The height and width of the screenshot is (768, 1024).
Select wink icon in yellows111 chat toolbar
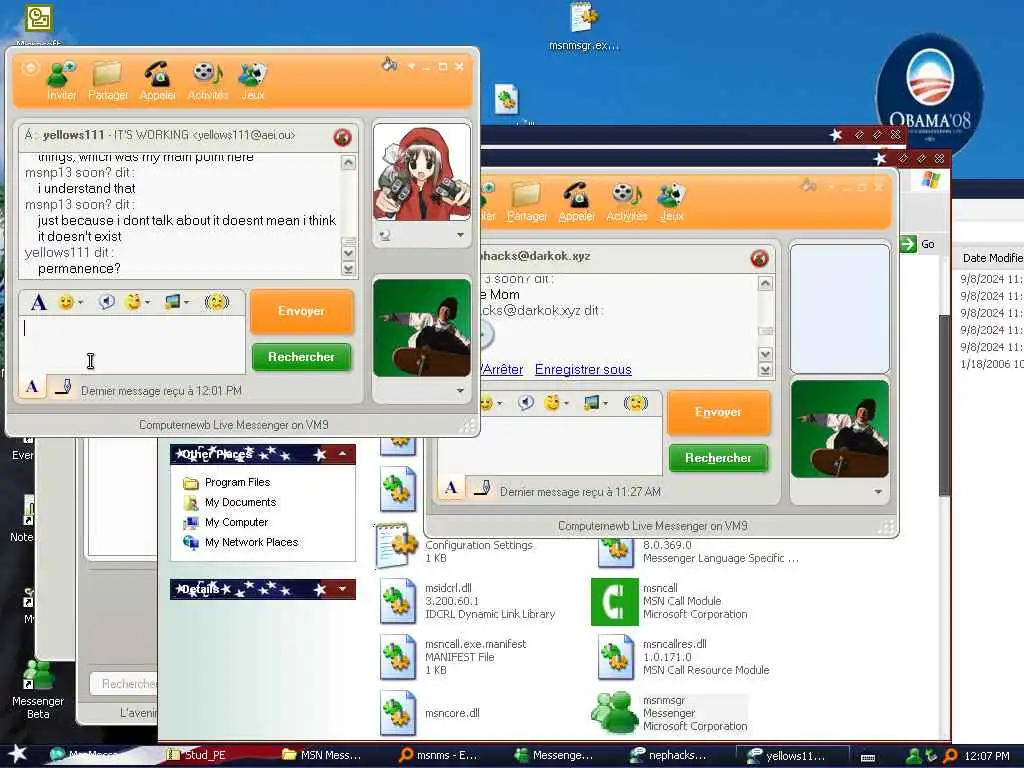click(x=133, y=302)
